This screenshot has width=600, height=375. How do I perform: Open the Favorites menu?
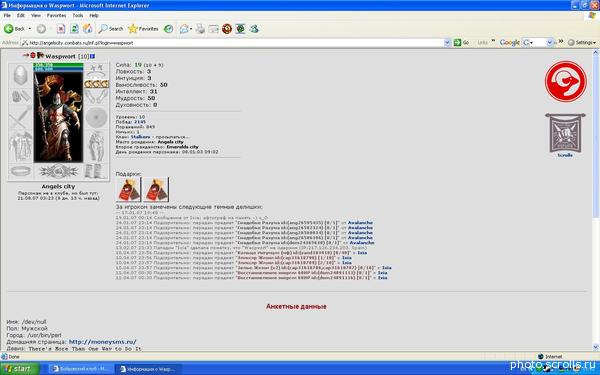pyautogui.click(x=56, y=15)
